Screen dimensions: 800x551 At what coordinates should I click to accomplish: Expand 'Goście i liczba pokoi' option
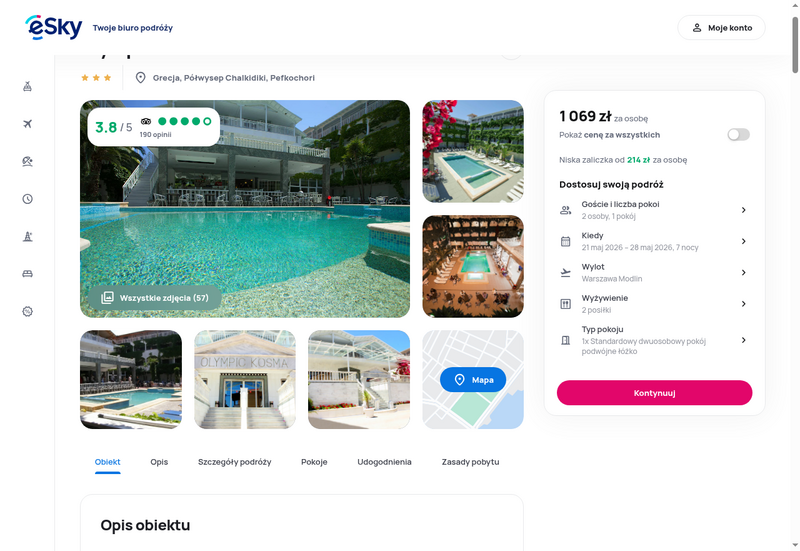pos(654,210)
